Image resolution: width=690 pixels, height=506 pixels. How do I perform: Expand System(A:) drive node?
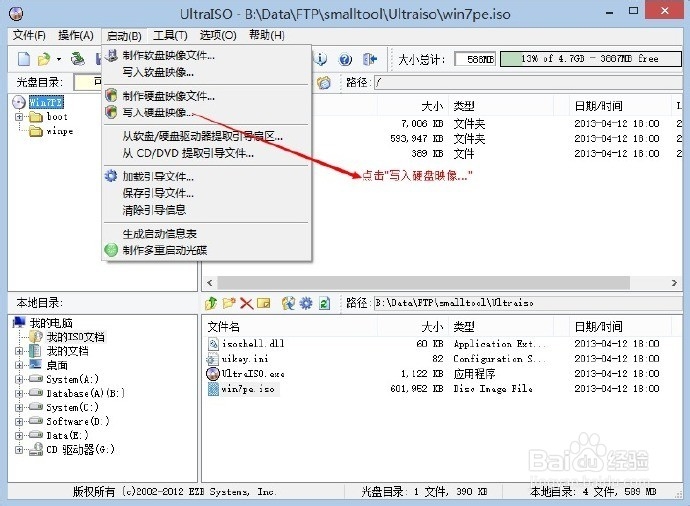(19, 379)
